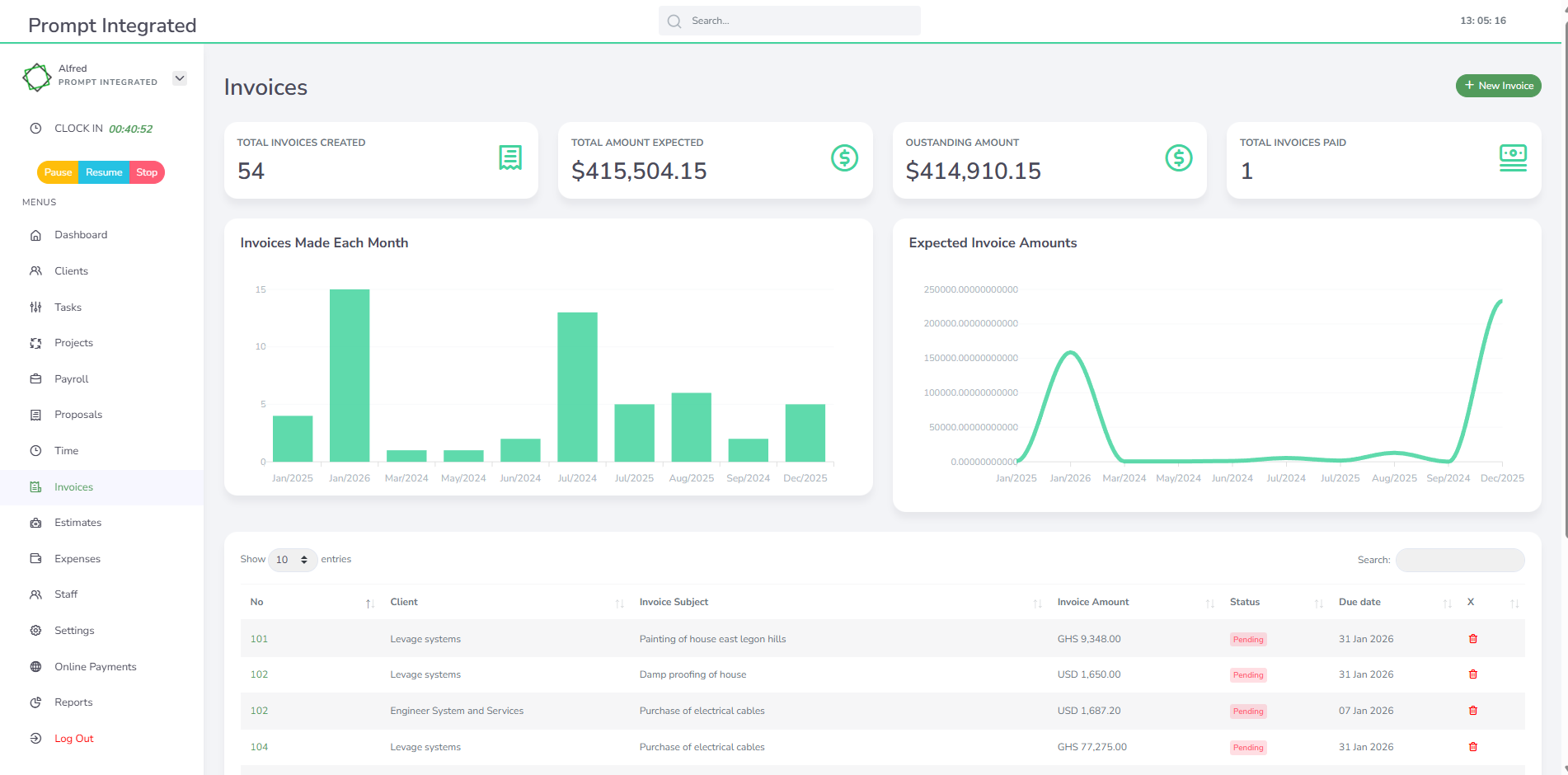Expand the Alfred account dropdown chevron

coord(180,78)
